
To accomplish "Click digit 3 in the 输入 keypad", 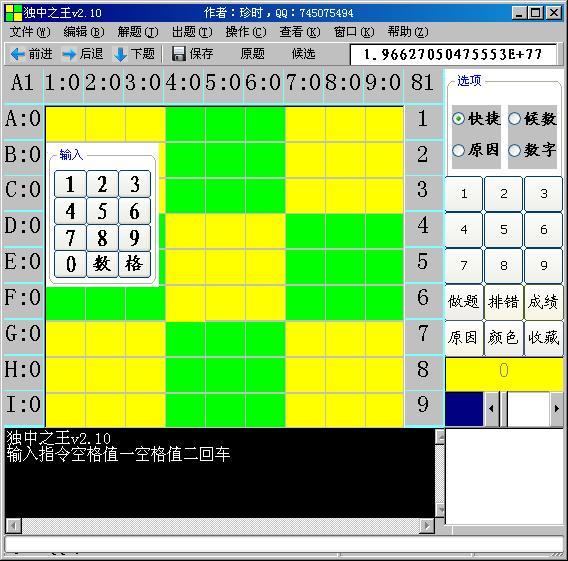I will coord(134,184).
